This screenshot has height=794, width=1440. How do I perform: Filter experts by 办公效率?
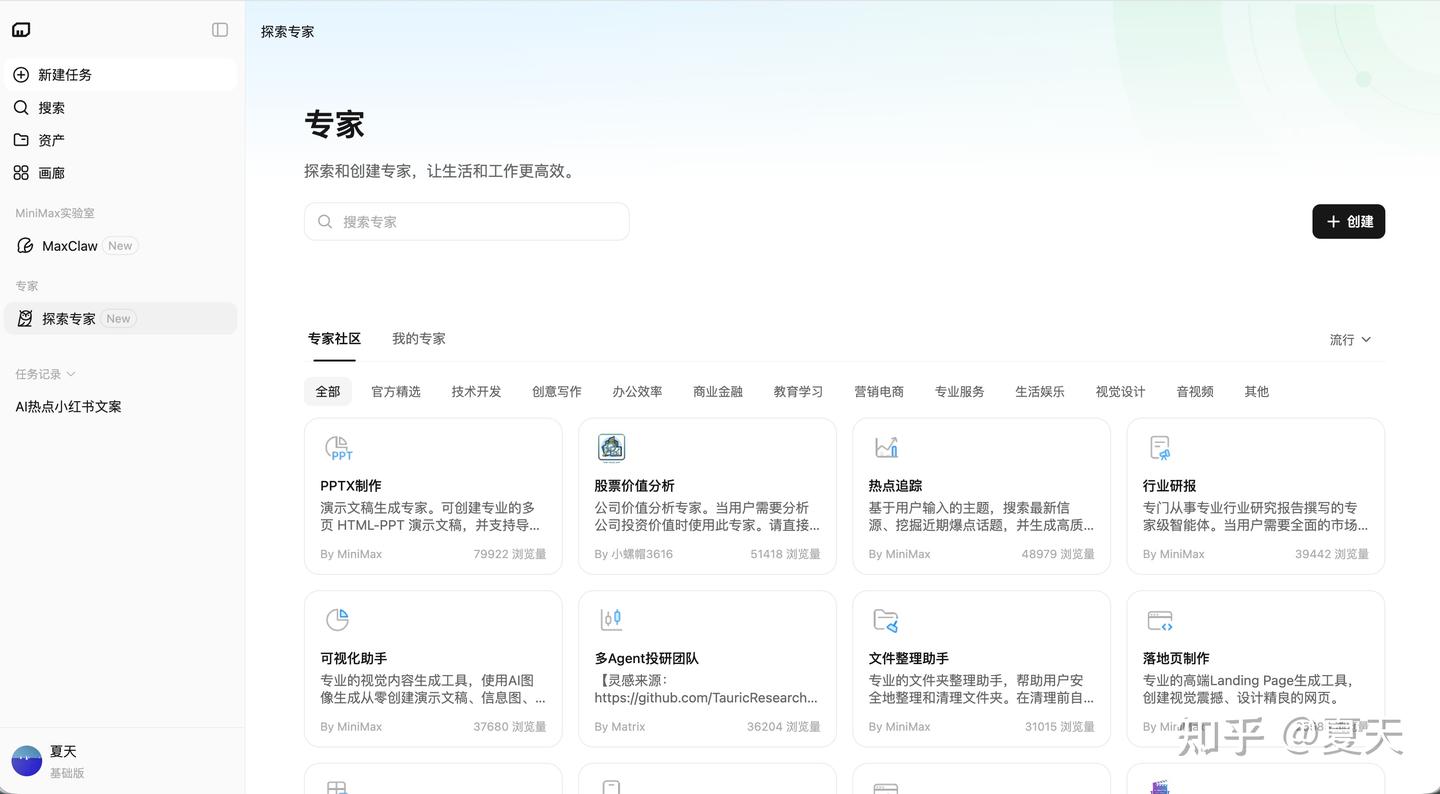[637, 392]
